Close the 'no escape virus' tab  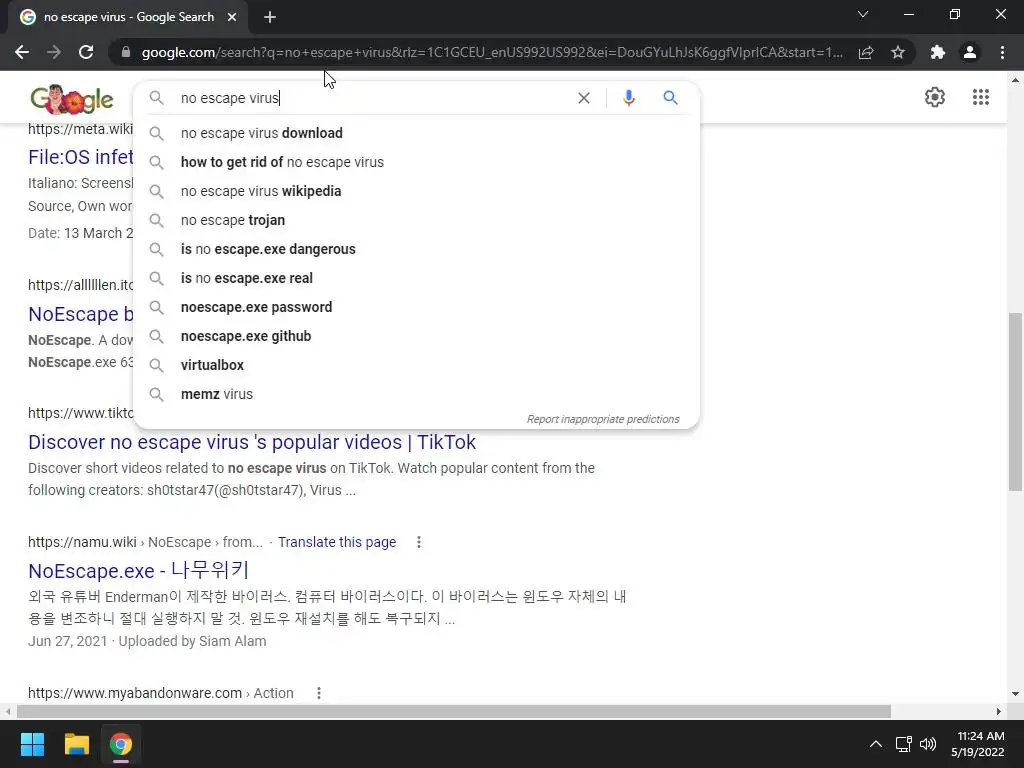(232, 18)
